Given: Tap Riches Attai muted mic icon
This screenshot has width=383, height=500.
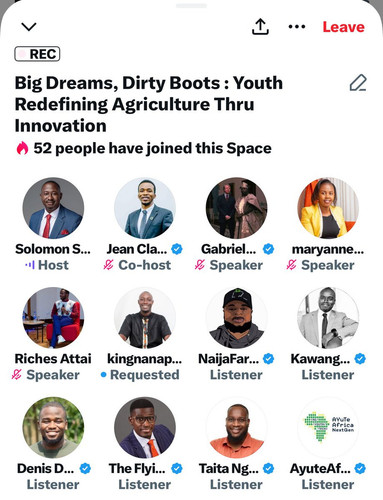Looking at the screenshot, I should coord(17,375).
